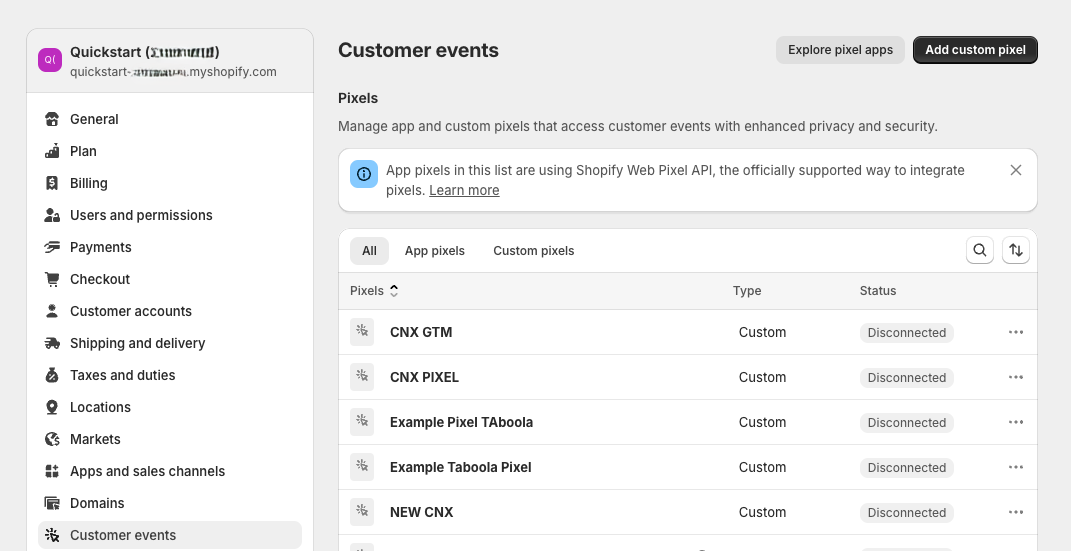
Task: Open more actions for CNX GTM
Action: pos(1016,332)
